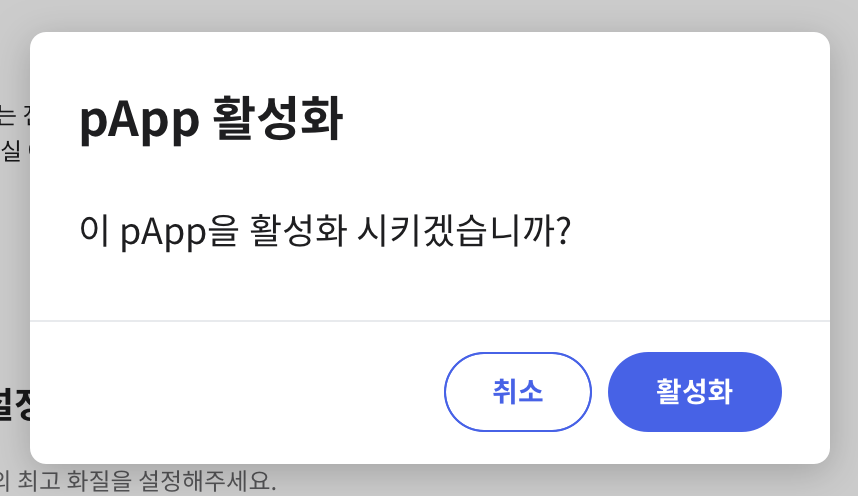The width and height of the screenshot is (858, 496).
Task: Click the word 활성화 in the confirmation question
Action: pos(298,230)
